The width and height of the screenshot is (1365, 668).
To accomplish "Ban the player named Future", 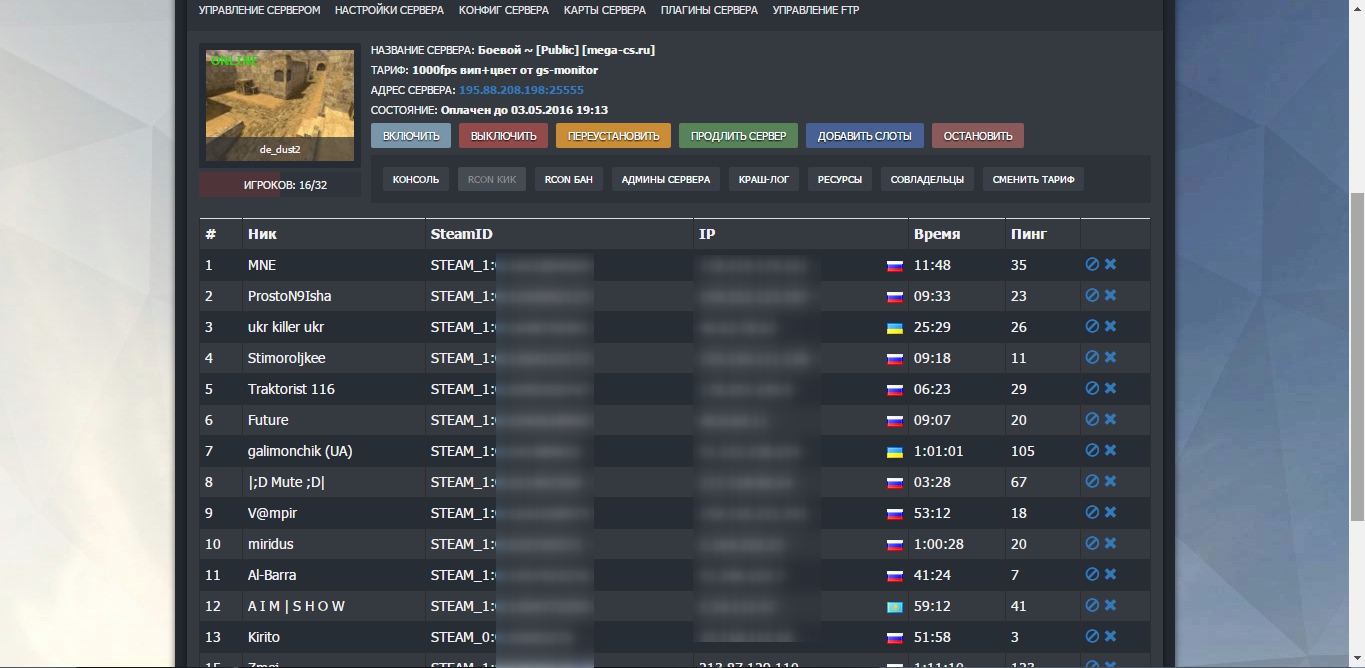I will tap(1092, 419).
